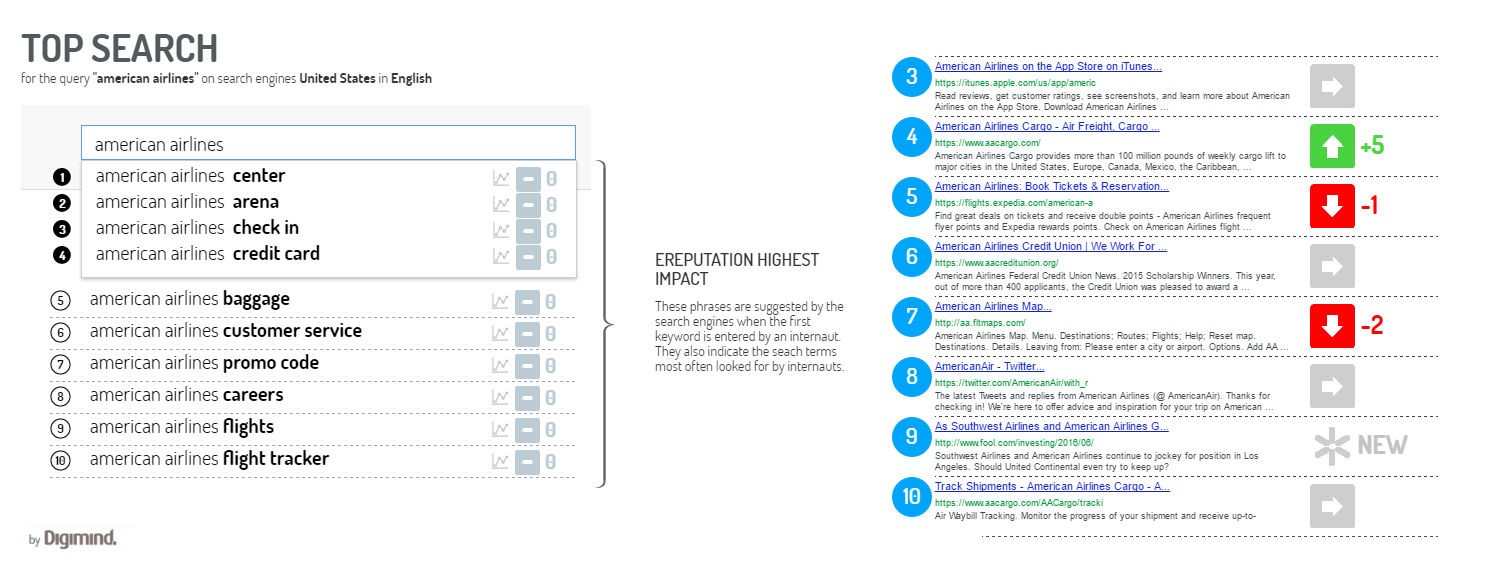Click the minus box beside 'check in'

pyautogui.click(x=528, y=231)
